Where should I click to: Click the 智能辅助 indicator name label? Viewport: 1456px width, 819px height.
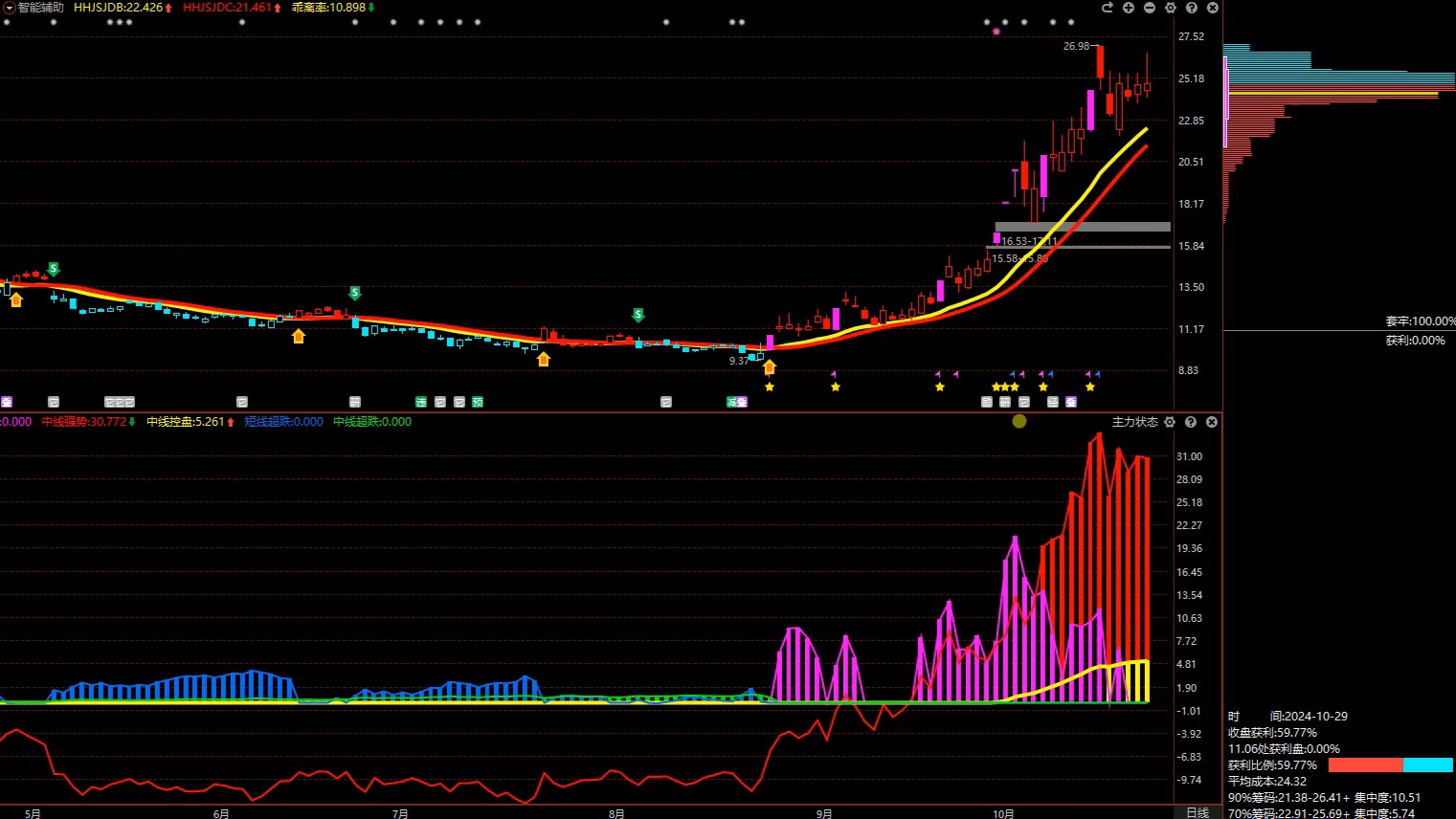41,8
